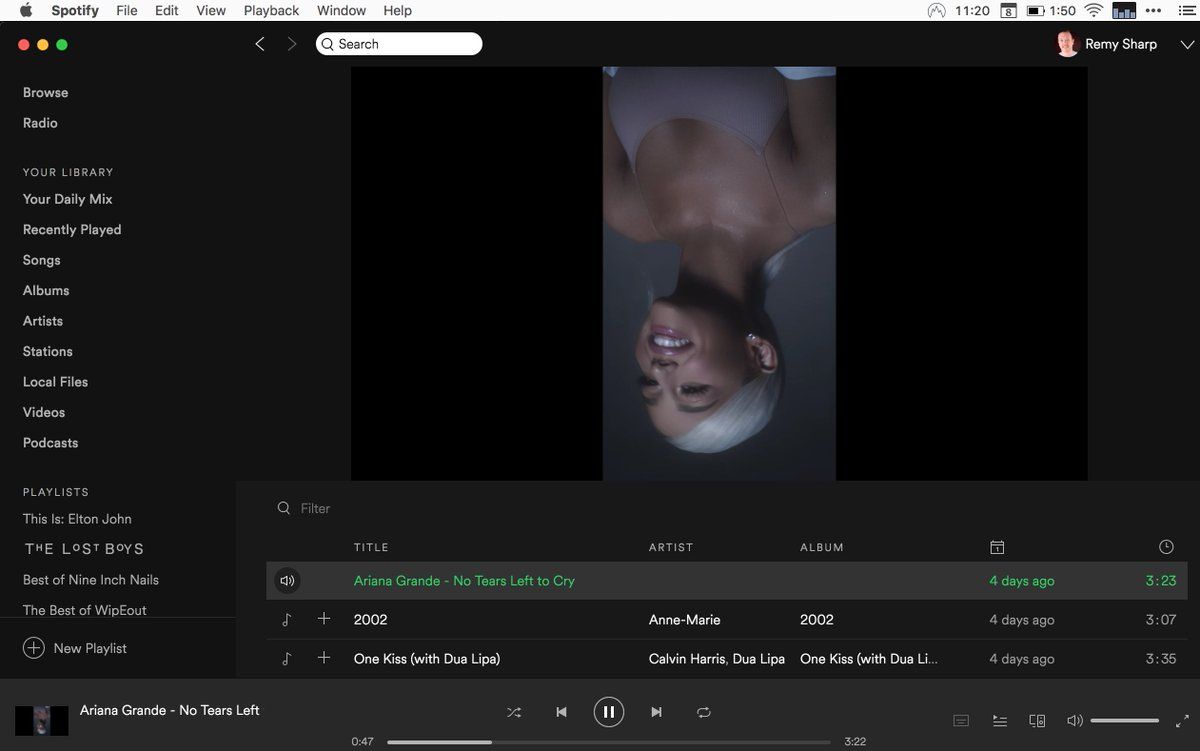The width and height of the screenshot is (1200, 751).
Task: Sort by duration clock icon
Action: [x=1166, y=547]
